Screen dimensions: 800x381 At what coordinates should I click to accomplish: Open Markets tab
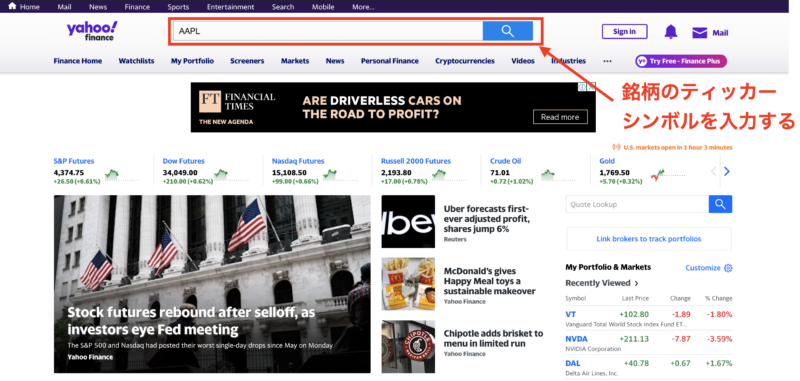[x=295, y=61]
